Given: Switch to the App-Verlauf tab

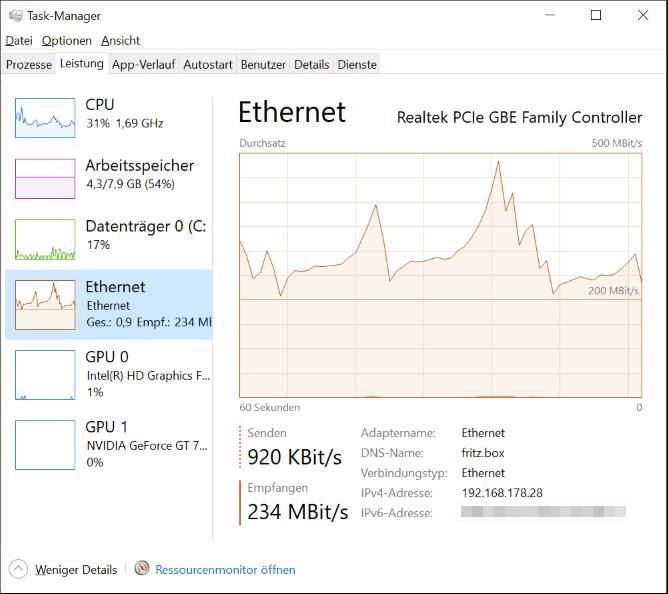Looking at the screenshot, I should [143, 65].
